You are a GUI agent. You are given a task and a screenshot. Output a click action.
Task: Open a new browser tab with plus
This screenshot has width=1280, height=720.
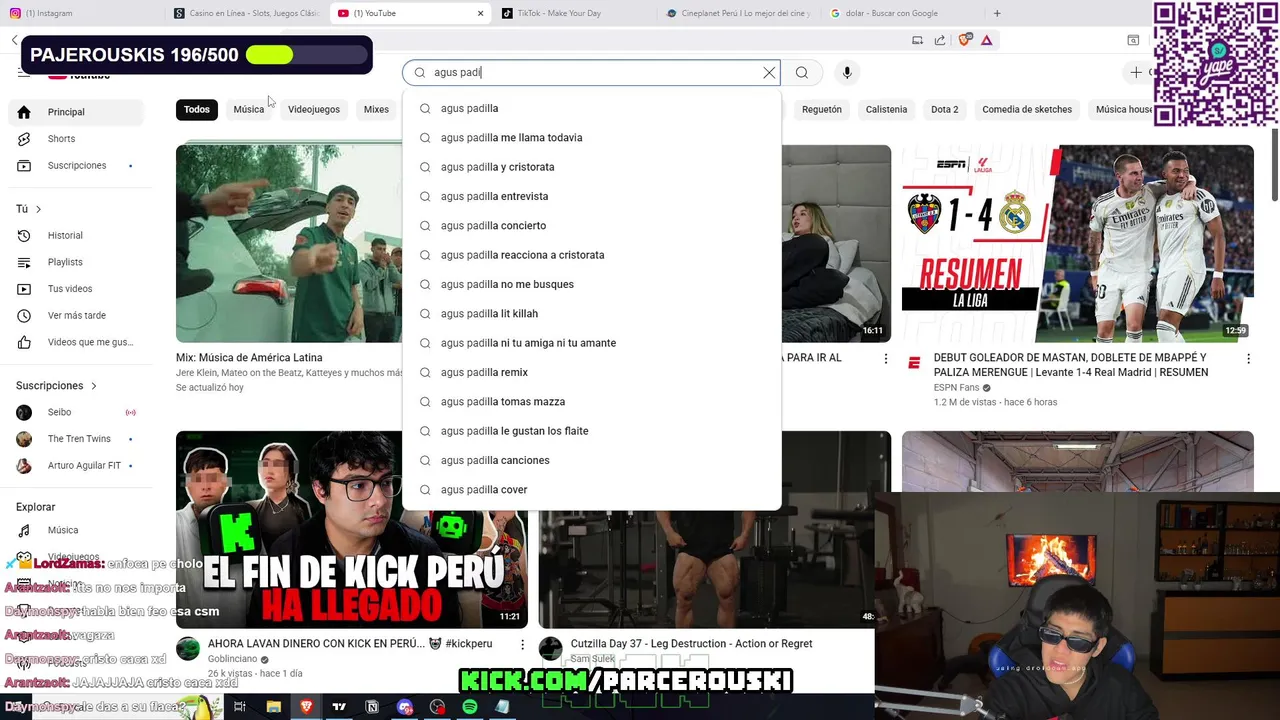[997, 13]
